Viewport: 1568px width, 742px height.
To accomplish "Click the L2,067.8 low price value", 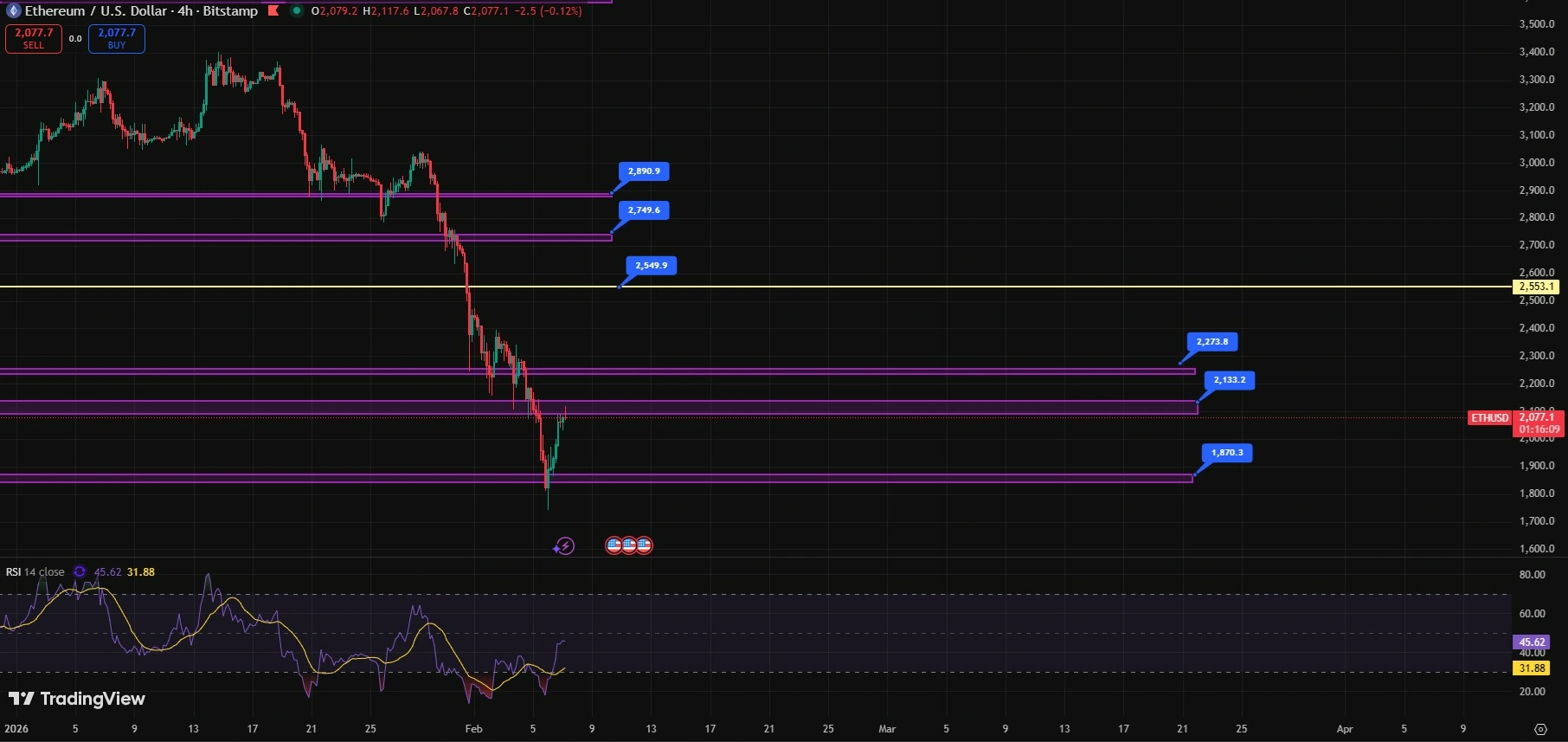I will 436,11.
